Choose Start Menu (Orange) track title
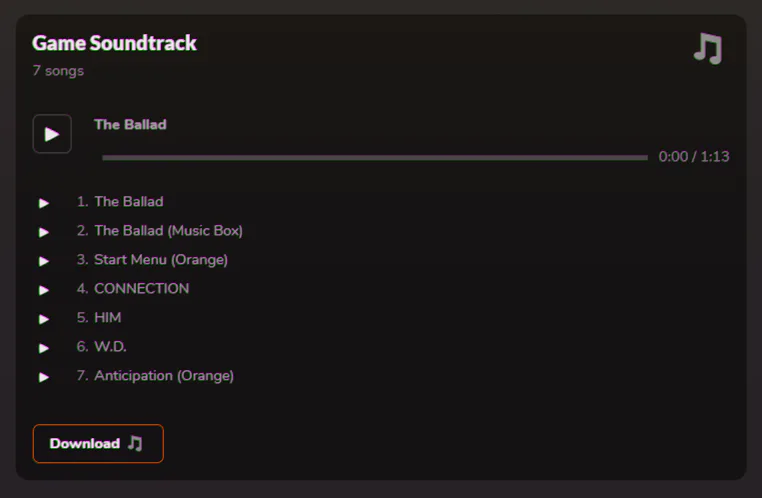The image size is (762, 498). coord(160,260)
